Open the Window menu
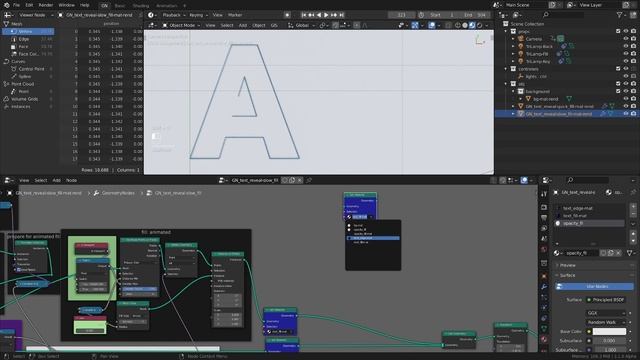 (67, 5)
